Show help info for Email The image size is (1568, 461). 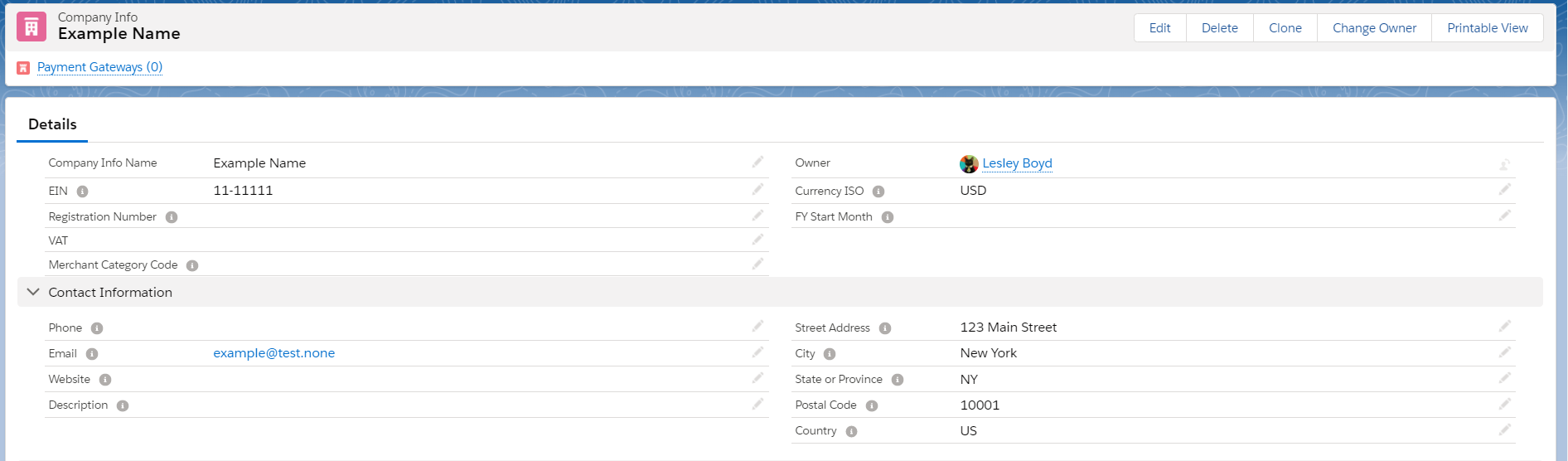pos(92,354)
